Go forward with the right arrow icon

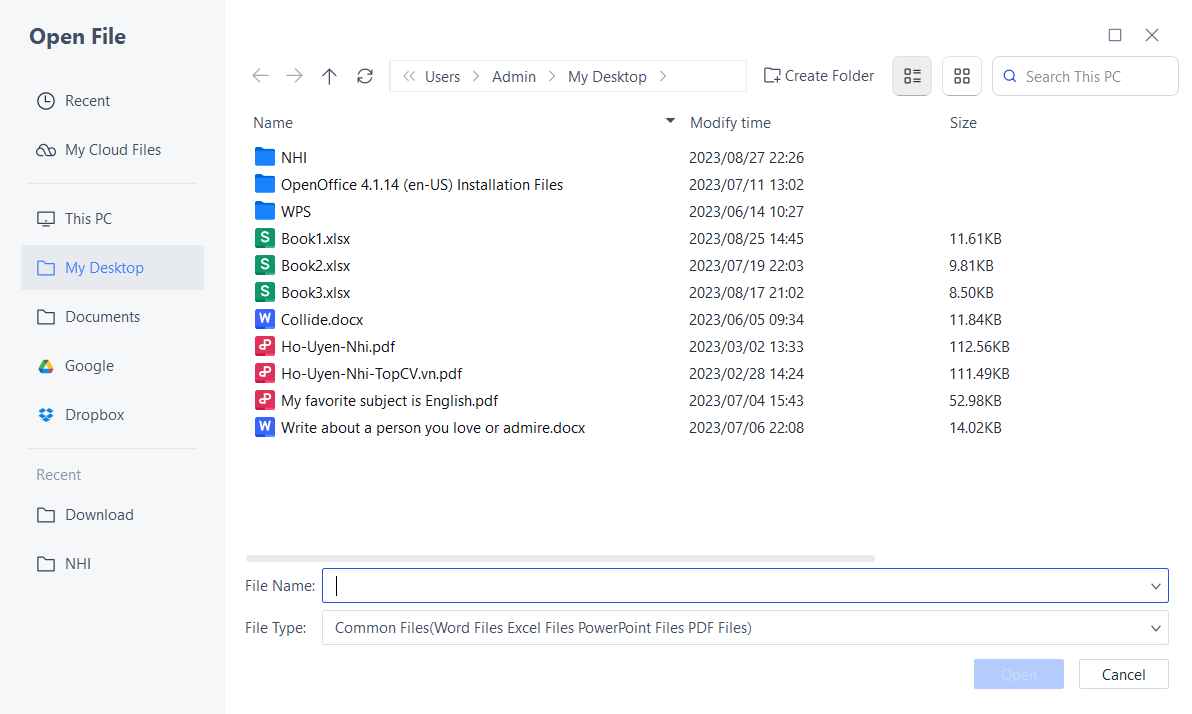[x=294, y=76]
